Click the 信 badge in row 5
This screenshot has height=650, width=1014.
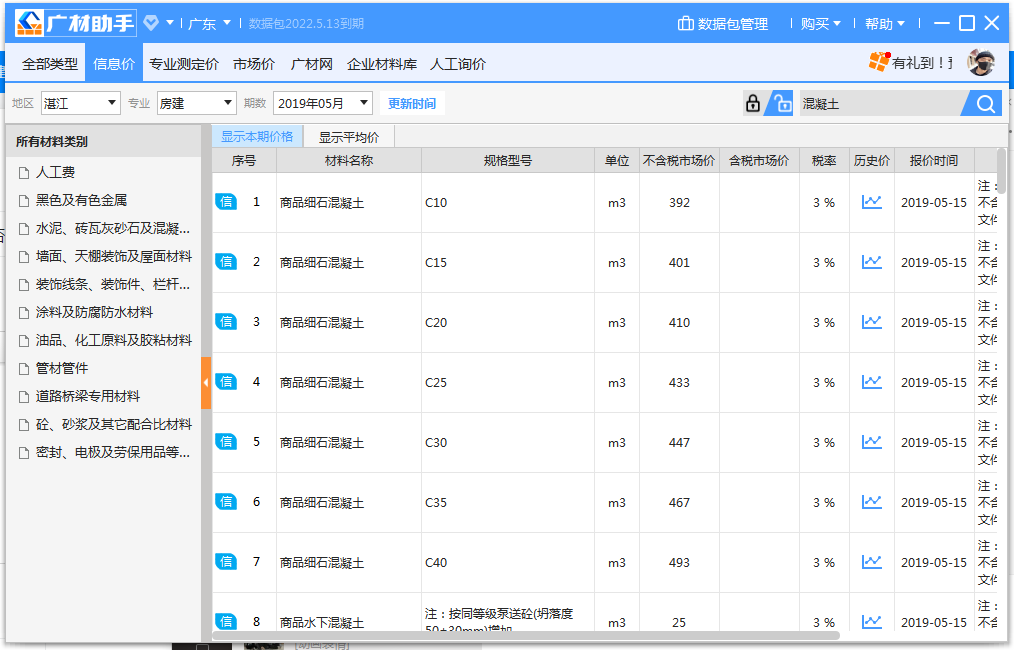226,442
